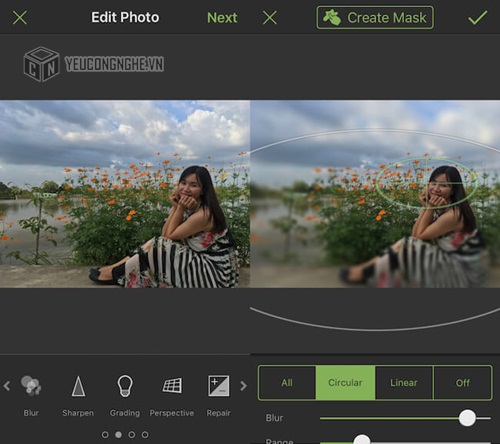The width and height of the screenshot is (500, 444).
Task: Choose the Sharpen tool
Action: (x=78, y=386)
